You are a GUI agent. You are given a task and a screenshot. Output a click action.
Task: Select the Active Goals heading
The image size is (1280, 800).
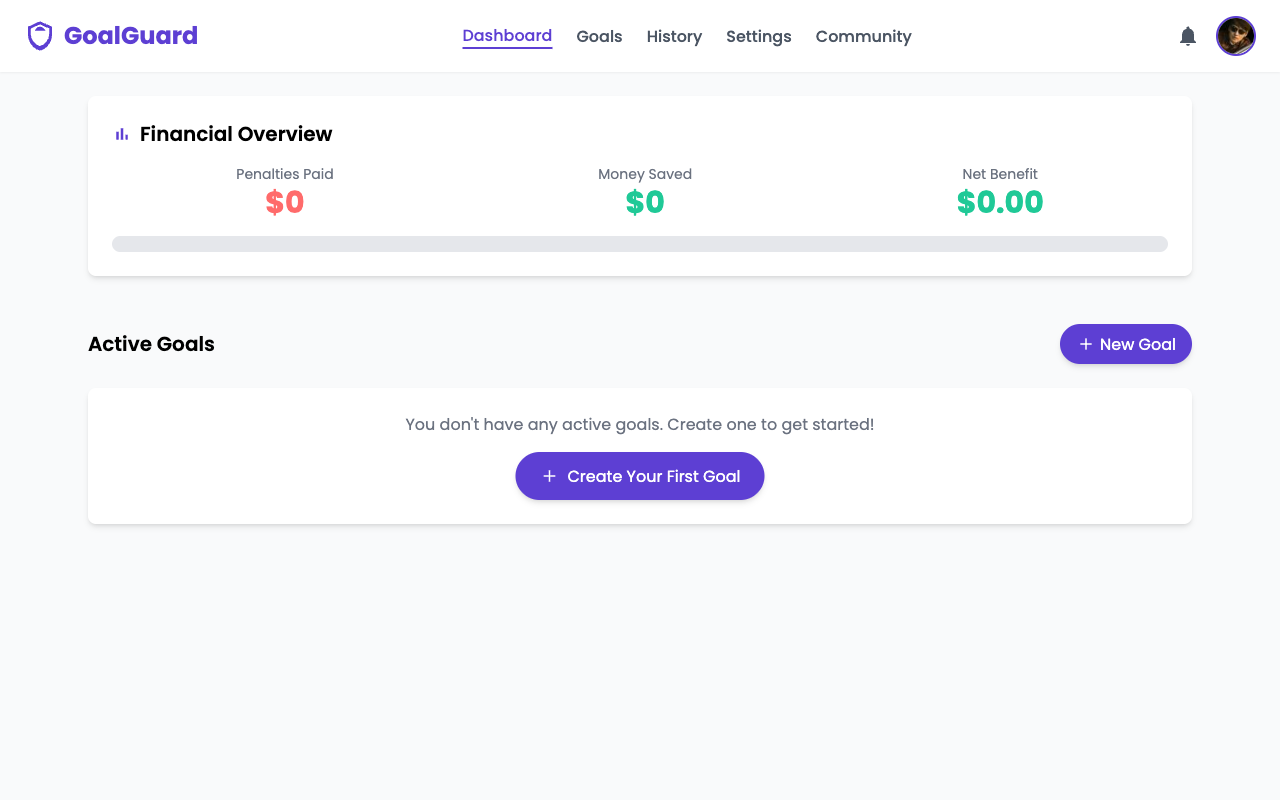[x=151, y=344]
